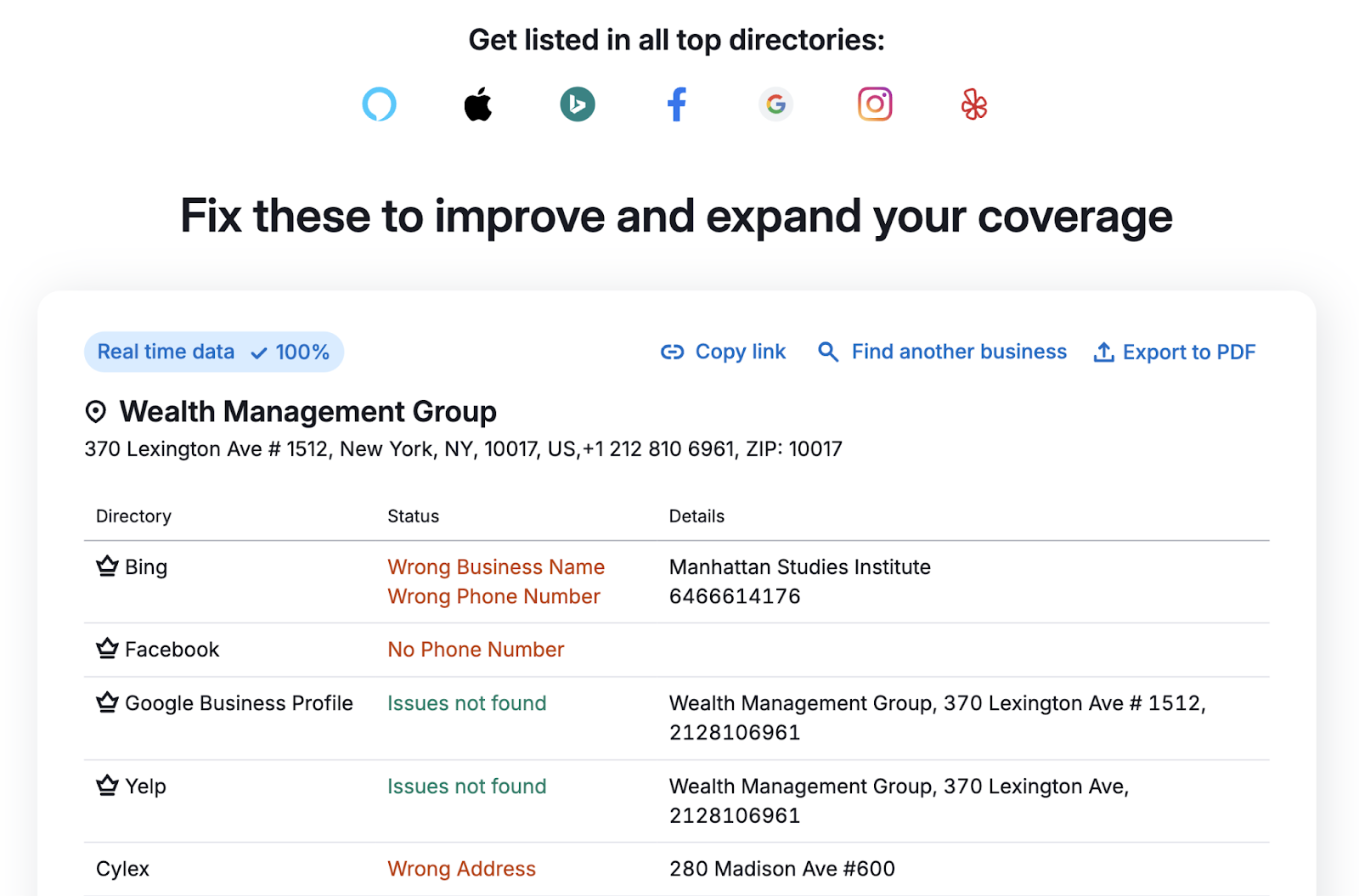This screenshot has height=896, width=1359.
Task: Click crown icon for Google Business Profile
Action: 107,702
